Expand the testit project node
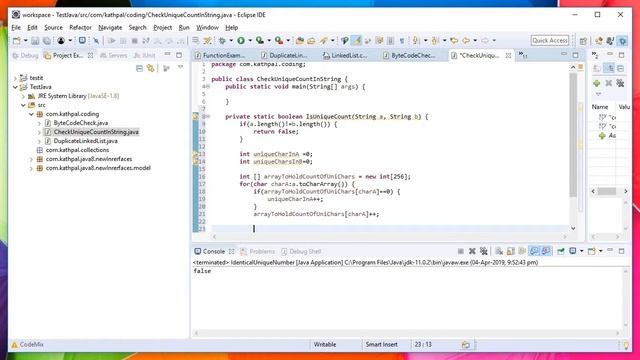Viewport: 640px width, 360px height. (16, 78)
